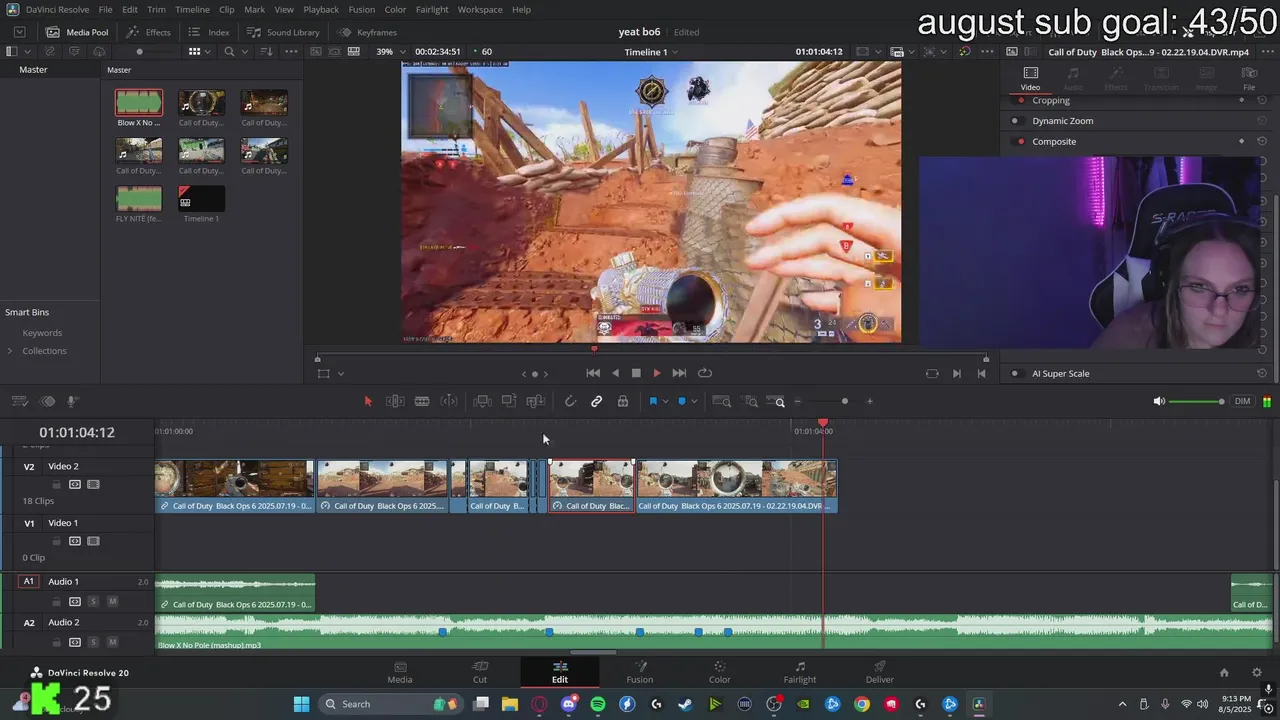Screen dimensions: 1280x720
Task: Open the Fairlight menu
Action: 432,9
